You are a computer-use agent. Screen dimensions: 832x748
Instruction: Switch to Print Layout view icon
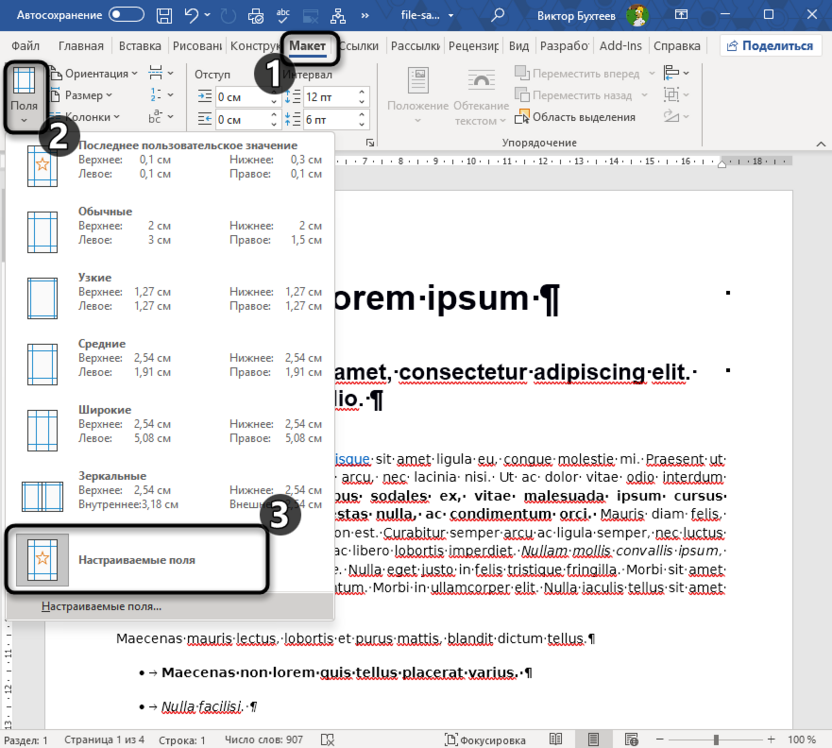tap(593, 739)
